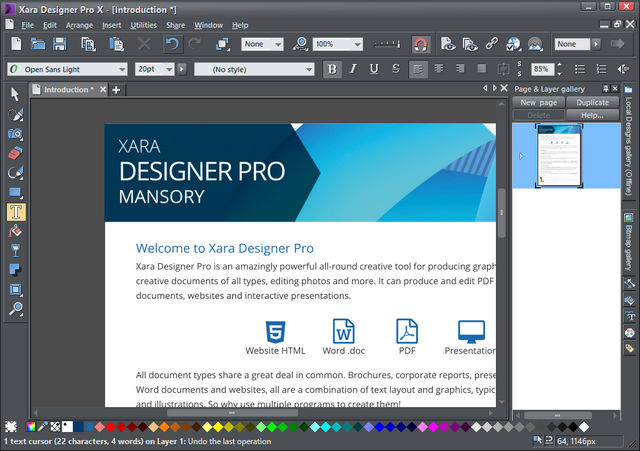The image size is (640, 451).
Task: Toggle Bold text formatting
Action: [x=332, y=69]
